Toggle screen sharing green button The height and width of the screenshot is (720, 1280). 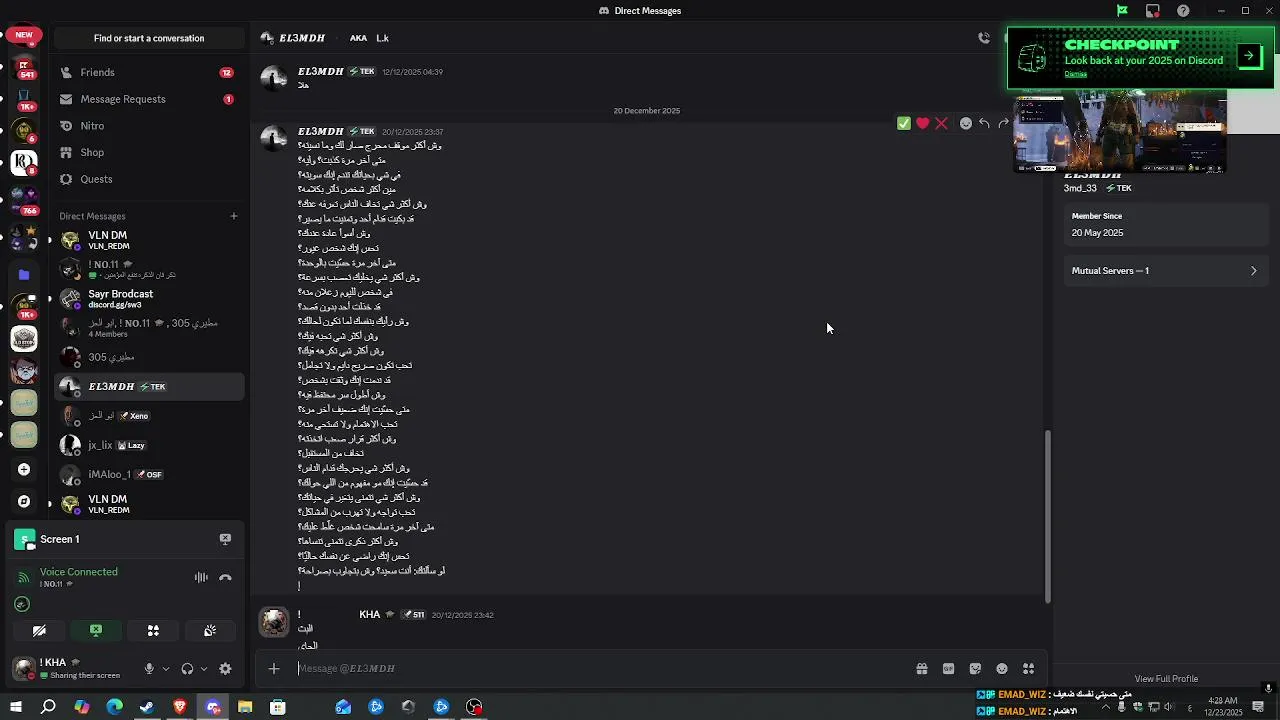tap(96, 631)
